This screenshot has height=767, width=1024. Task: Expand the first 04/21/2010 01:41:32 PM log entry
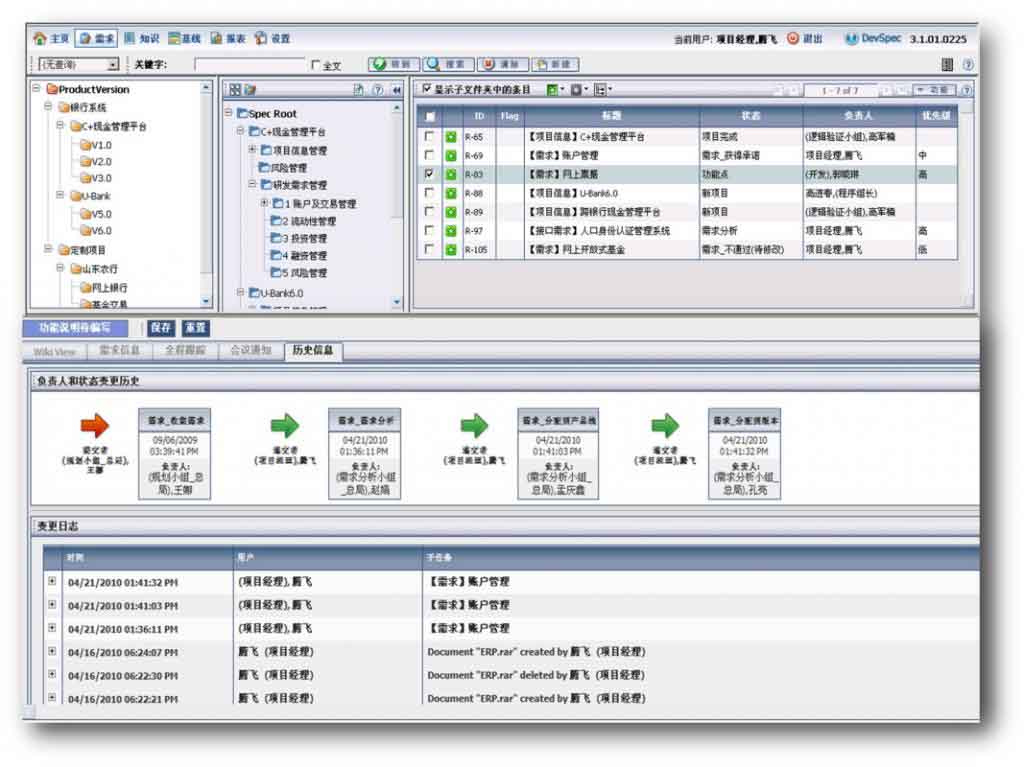point(52,581)
